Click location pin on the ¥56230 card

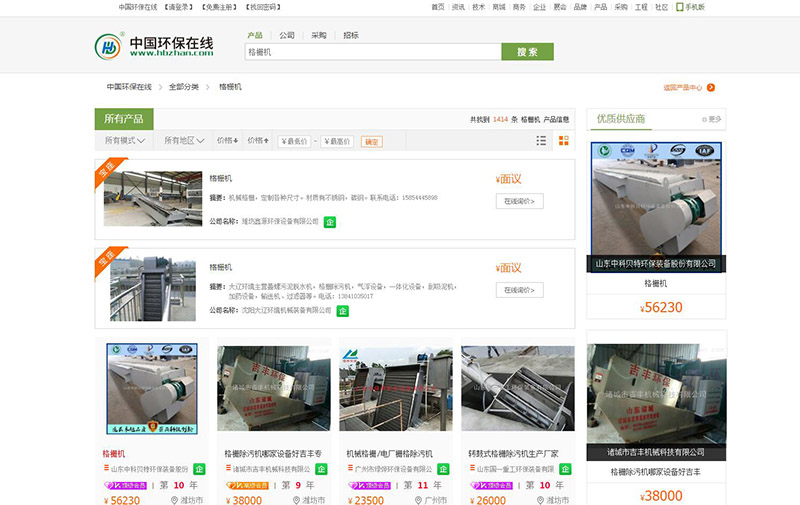pyautogui.click(x=174, y=500)
